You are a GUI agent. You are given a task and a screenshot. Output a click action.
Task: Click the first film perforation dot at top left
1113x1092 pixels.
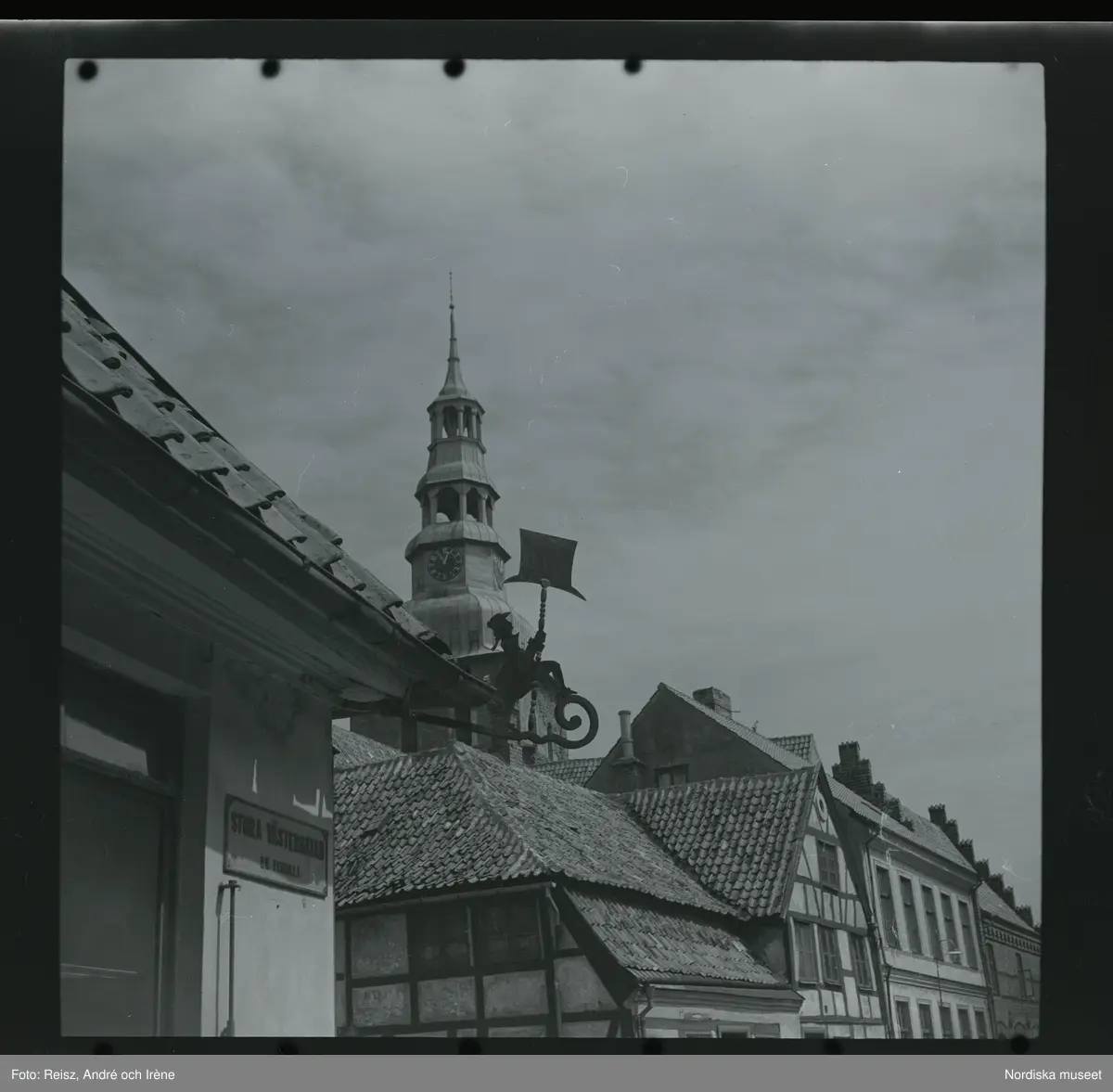(x=88, y=70)
